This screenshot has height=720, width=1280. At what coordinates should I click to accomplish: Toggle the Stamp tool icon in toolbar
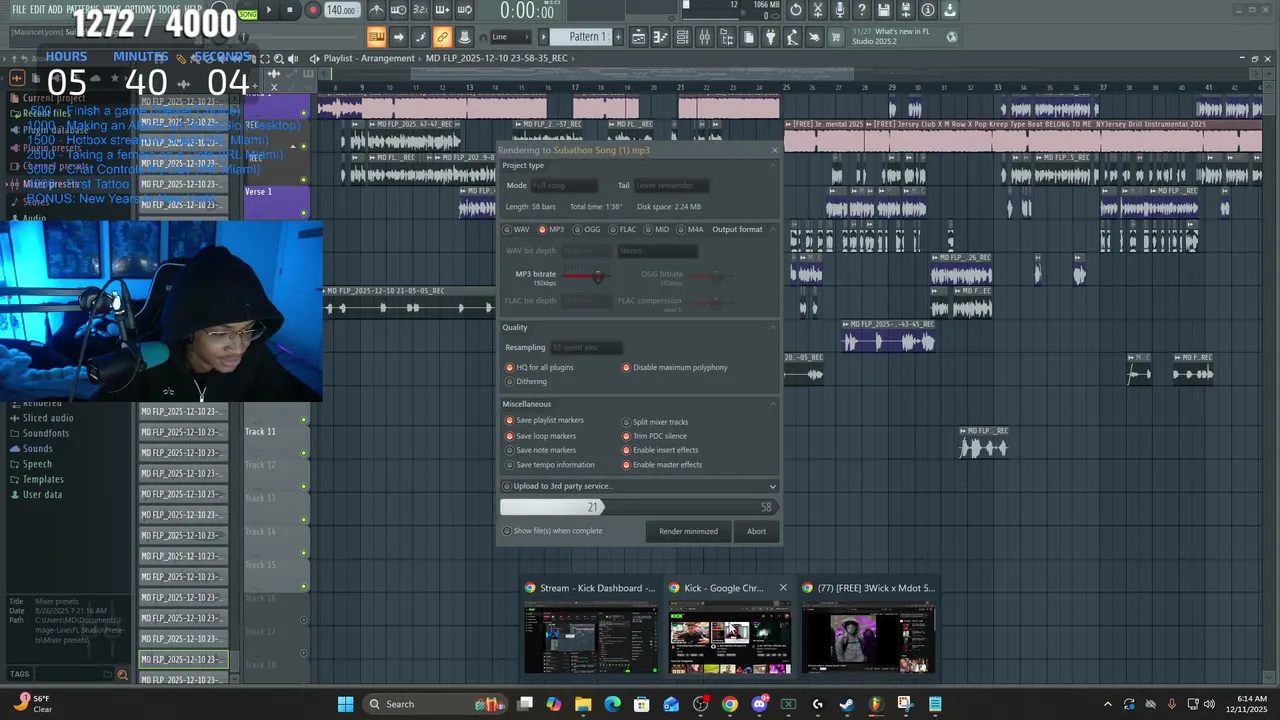coord(464,37)
